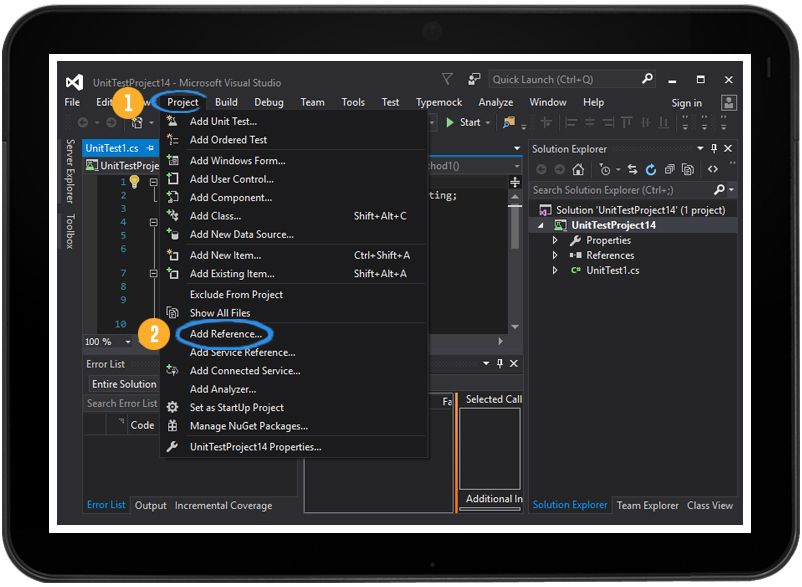Screen dimensions: 802x587
Task: Open Solution Explorer window position dropdown
Action: click(700, 149)
